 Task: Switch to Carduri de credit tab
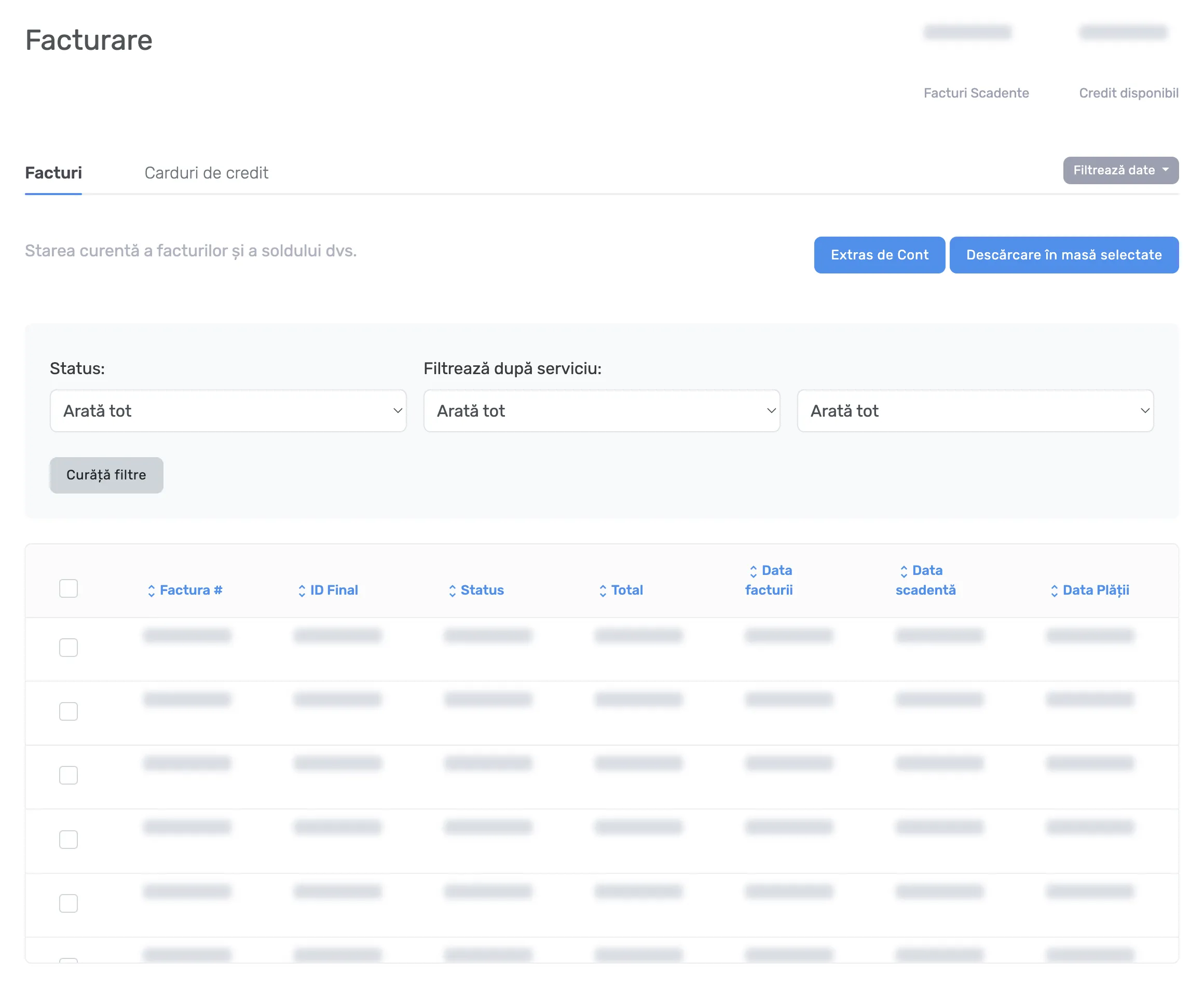(206, 172)
